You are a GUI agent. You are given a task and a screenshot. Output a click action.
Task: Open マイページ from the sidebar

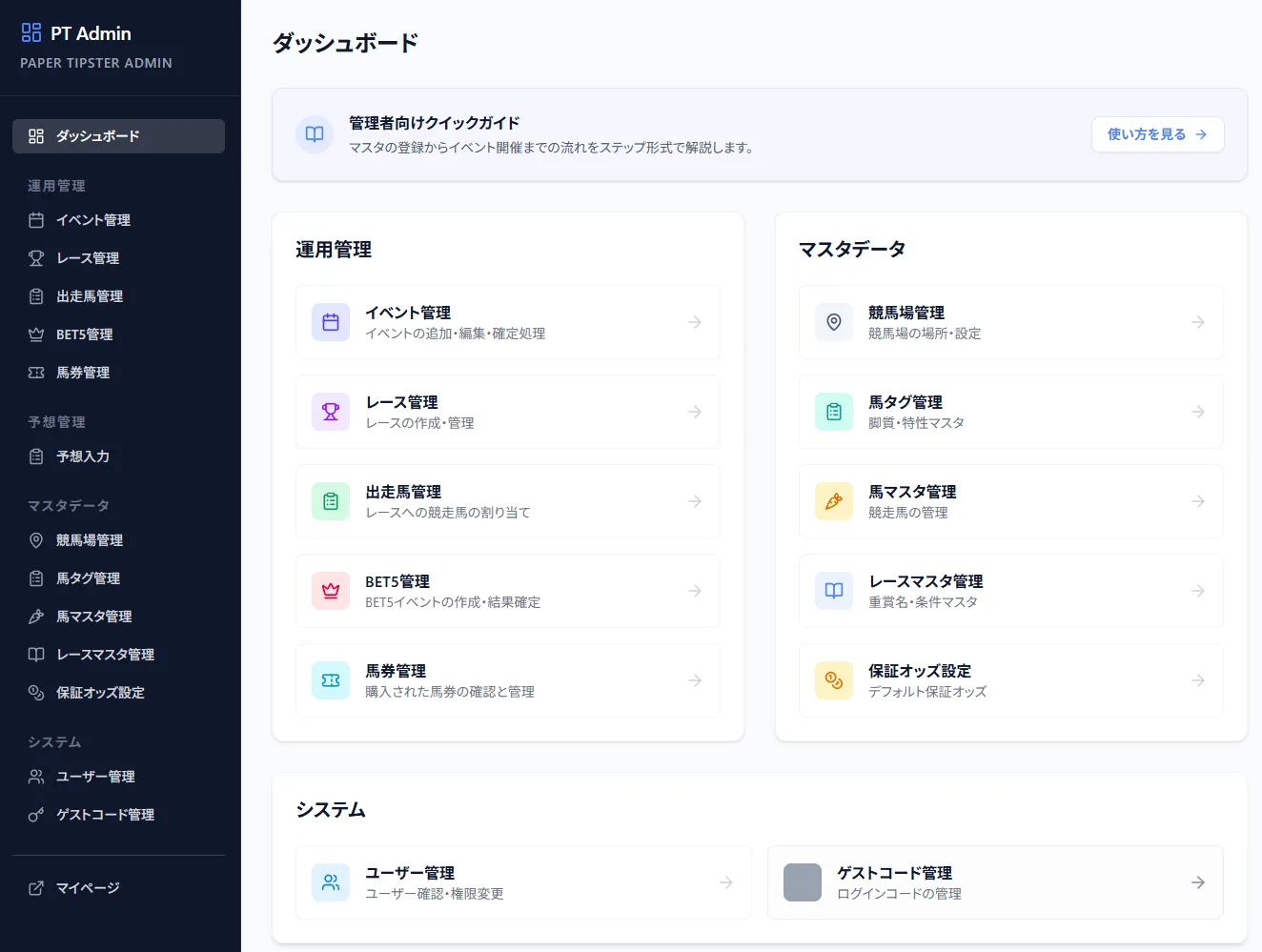88,887
